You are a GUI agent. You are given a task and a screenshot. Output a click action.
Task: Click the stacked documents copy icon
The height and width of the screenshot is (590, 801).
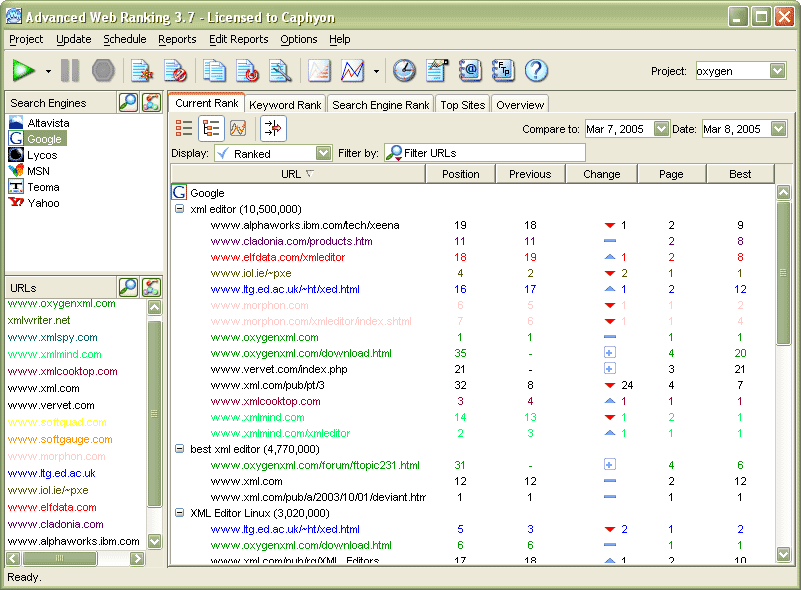coord(214,70)
